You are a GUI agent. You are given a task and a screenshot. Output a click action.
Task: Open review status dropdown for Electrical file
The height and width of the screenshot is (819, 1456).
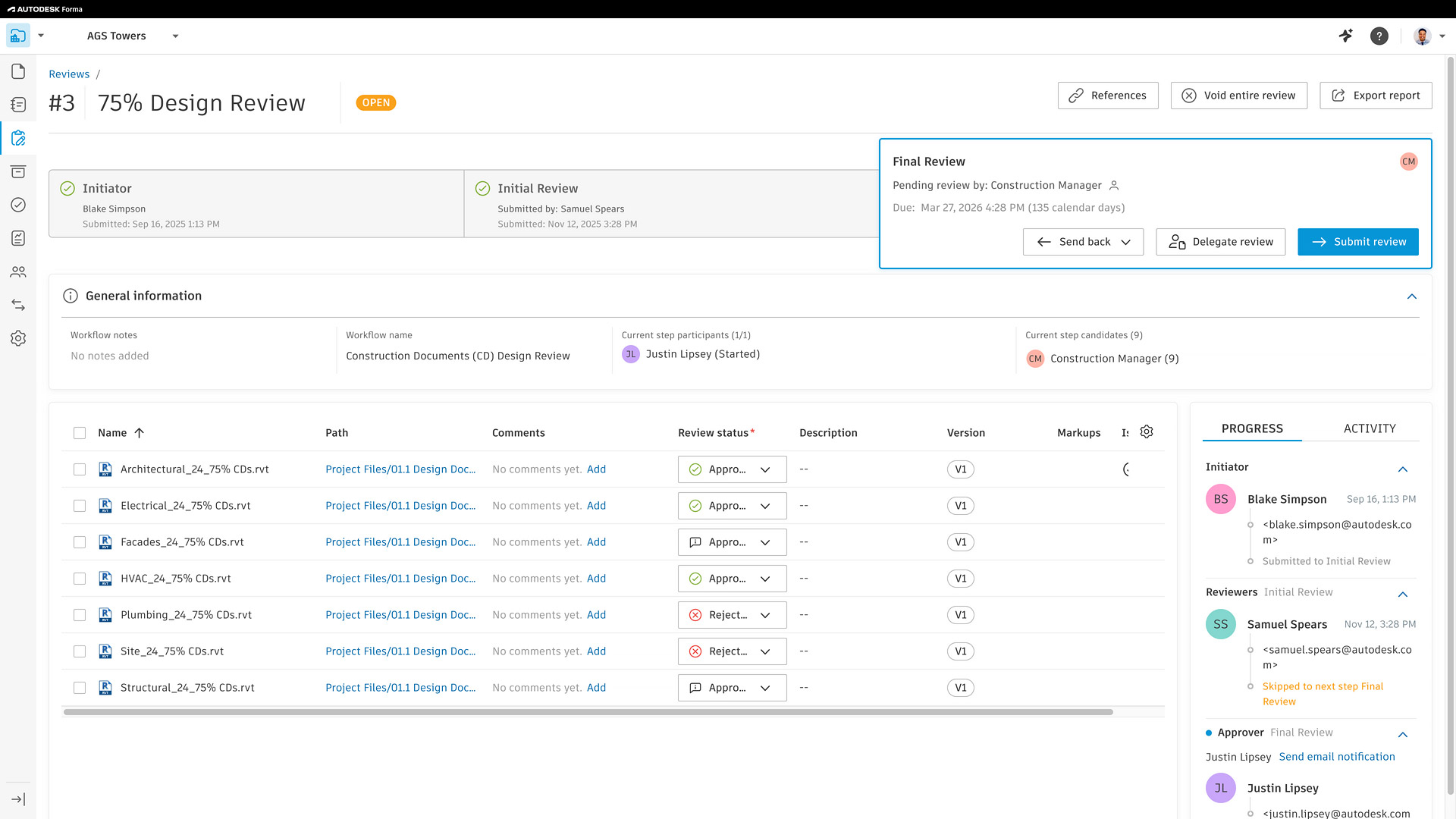click(732, 506)
